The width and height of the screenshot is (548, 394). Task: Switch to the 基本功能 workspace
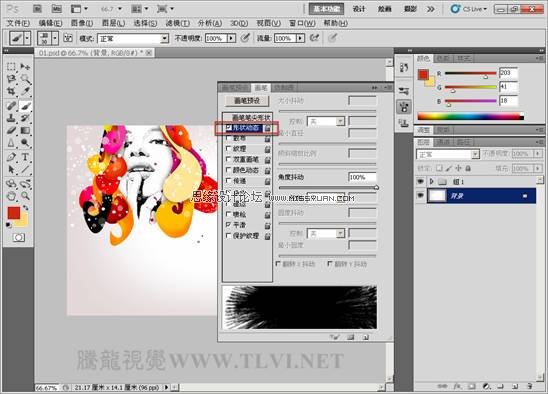[326, 9]
